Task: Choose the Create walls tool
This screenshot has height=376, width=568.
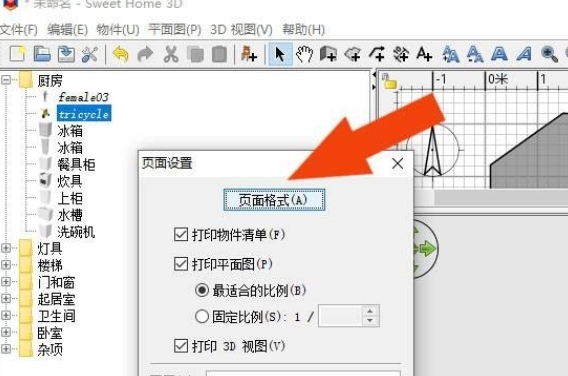Action: coord(329,54)
